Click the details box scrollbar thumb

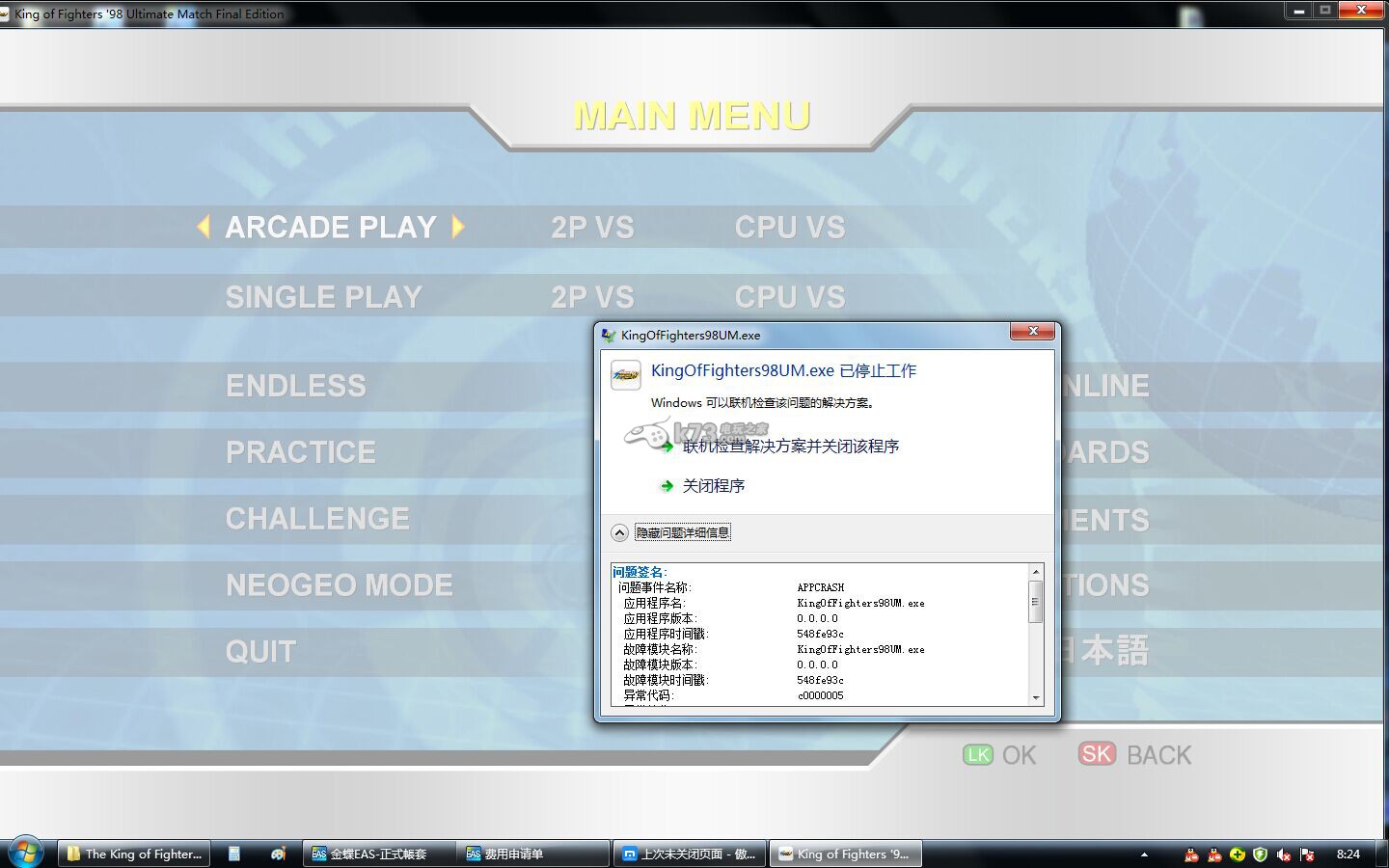[1036, 602]
